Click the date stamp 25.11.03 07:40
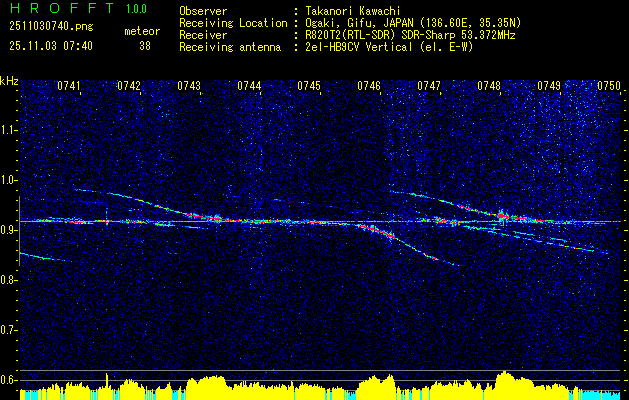 (x=51, y=46)
